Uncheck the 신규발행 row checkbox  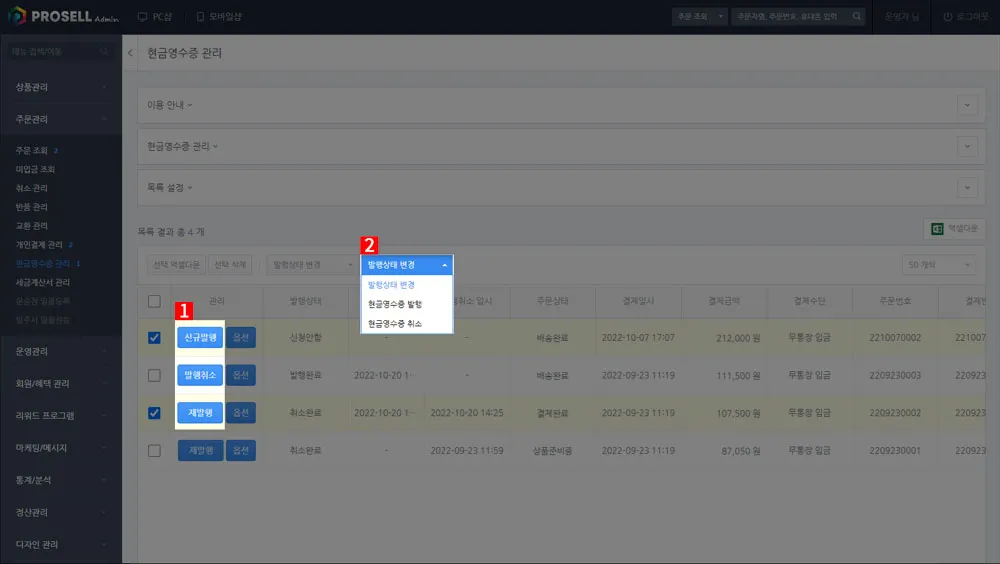[154, 338]
